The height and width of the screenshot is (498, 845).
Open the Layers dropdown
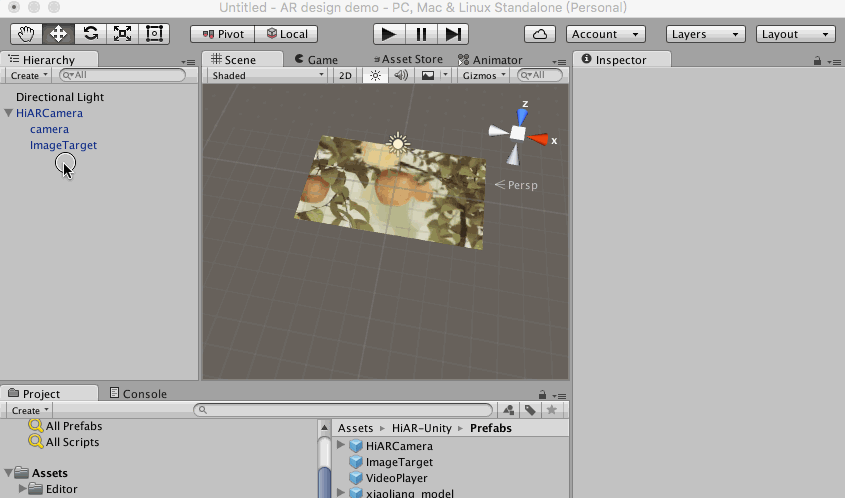705,34
